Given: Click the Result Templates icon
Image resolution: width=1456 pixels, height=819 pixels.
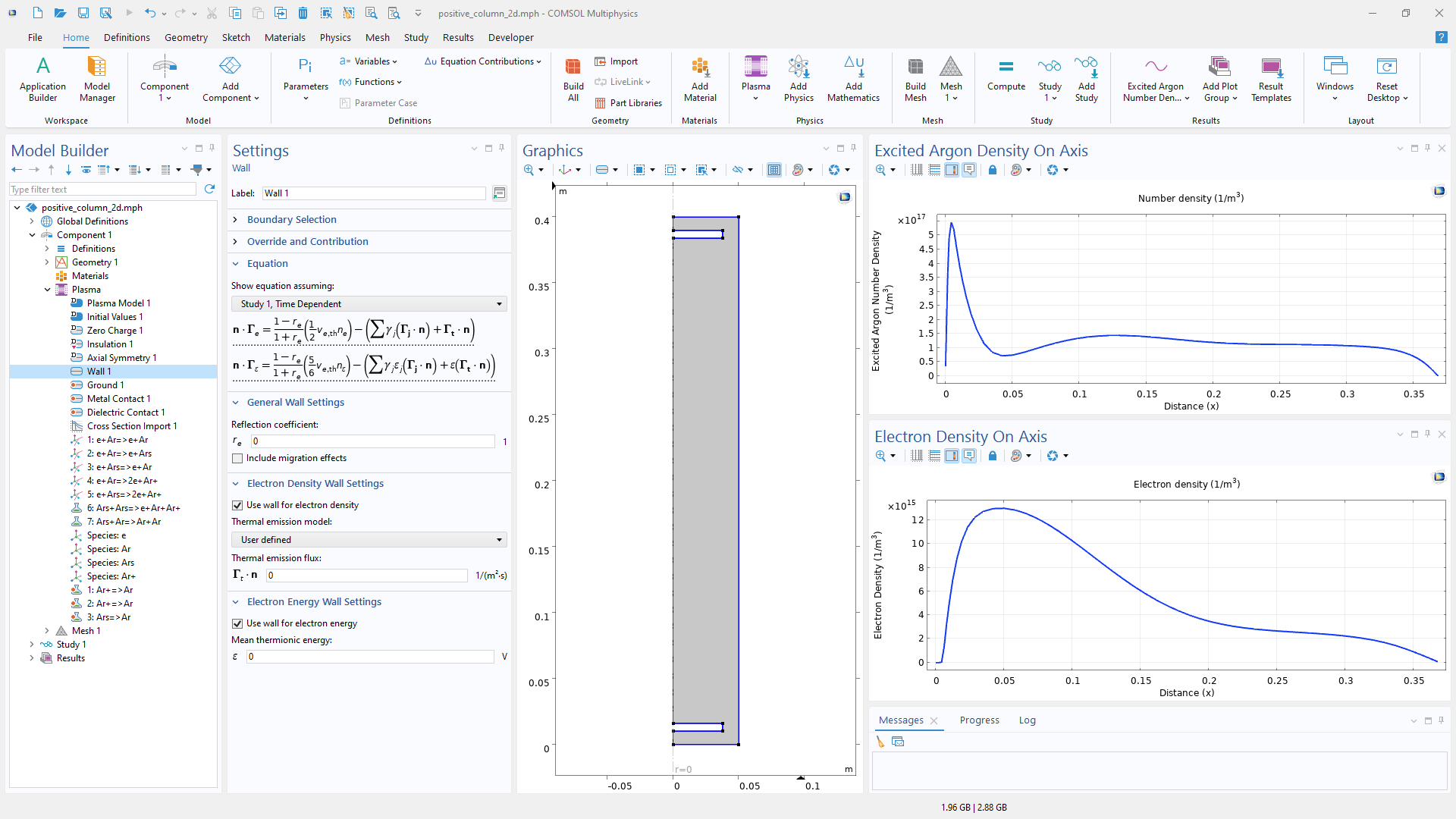Looking at the screenshot, I should [x=1271, y=78].
